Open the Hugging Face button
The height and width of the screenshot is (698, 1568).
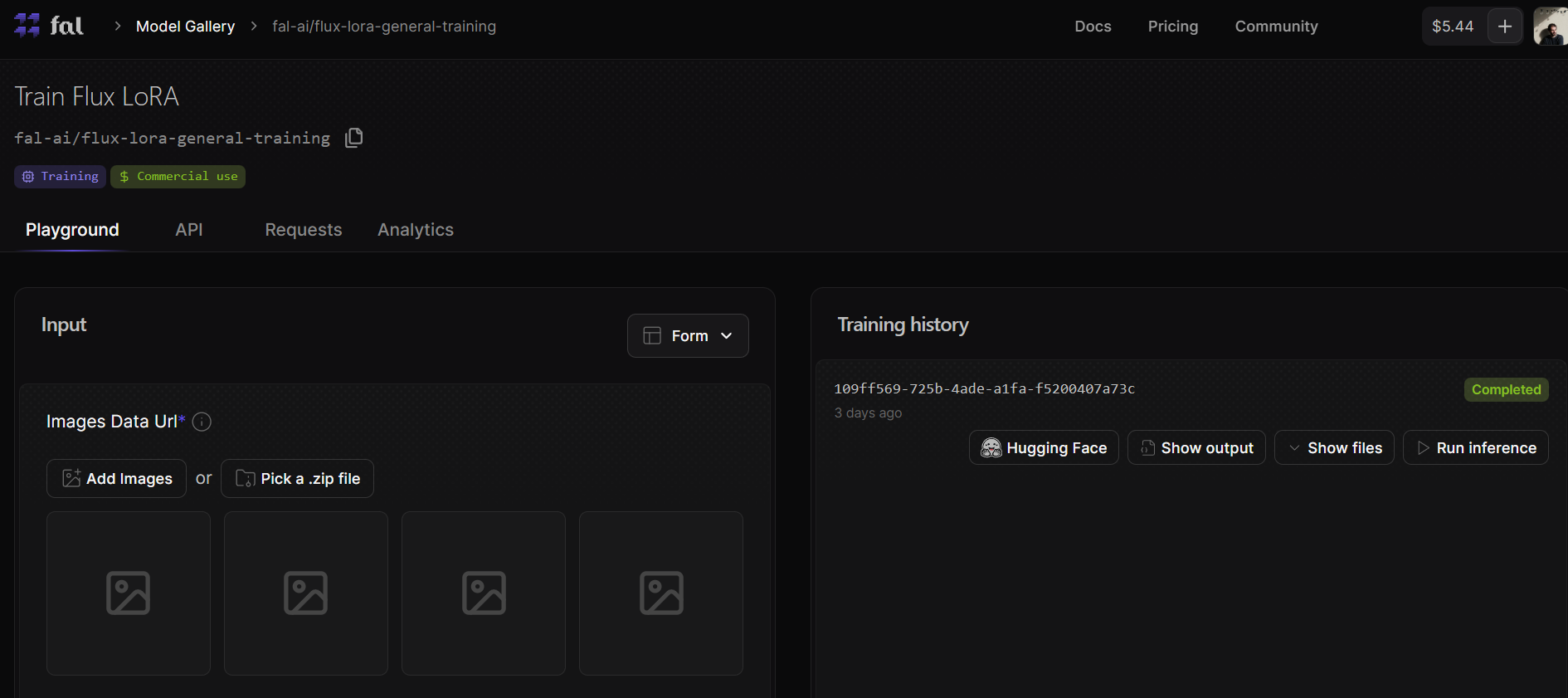click(1044, 448)
